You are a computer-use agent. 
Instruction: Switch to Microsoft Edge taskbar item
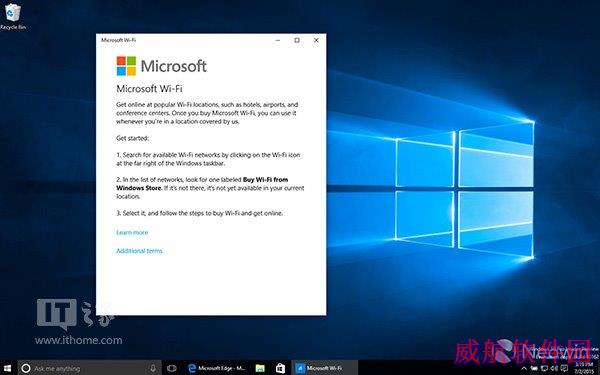217,368
